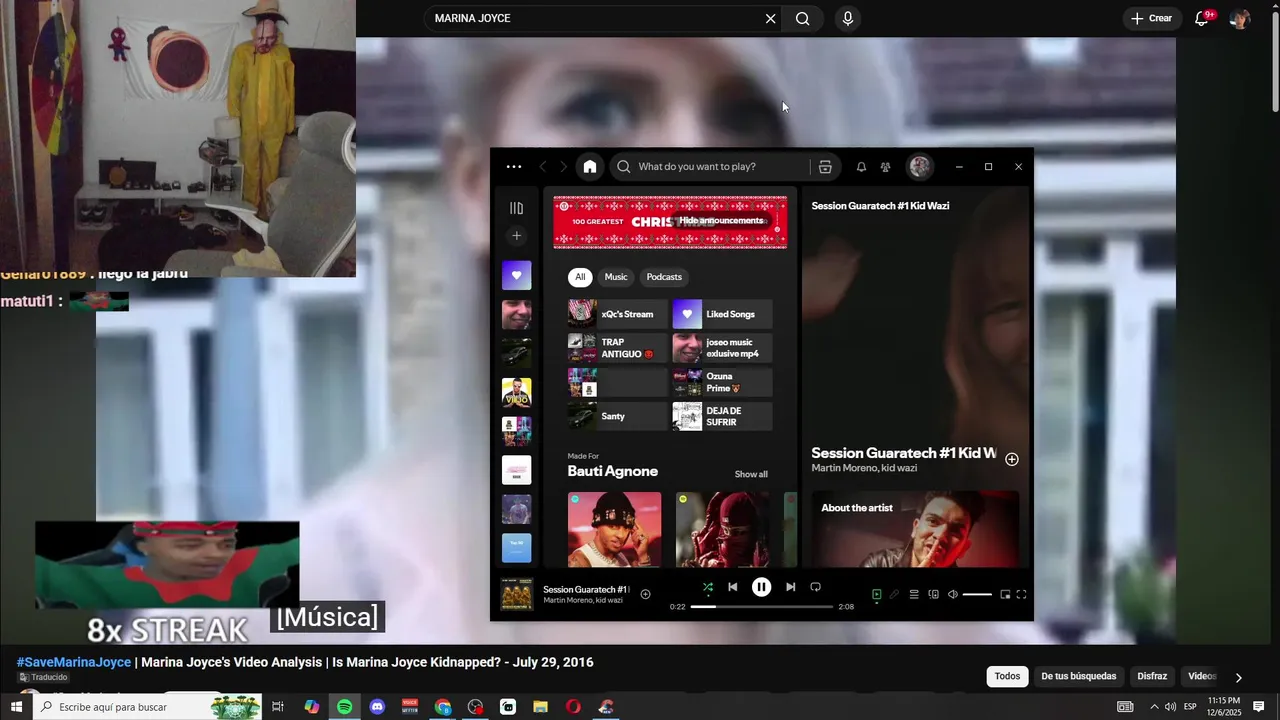Open Connect to a device
Image resolution: width=1280 pixels, height=720 pixels.
934,594
